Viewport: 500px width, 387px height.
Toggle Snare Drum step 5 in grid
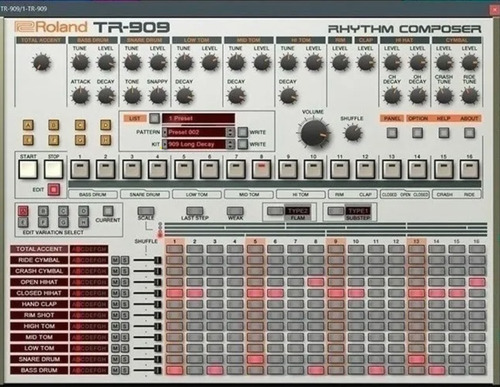pos(255,359)
